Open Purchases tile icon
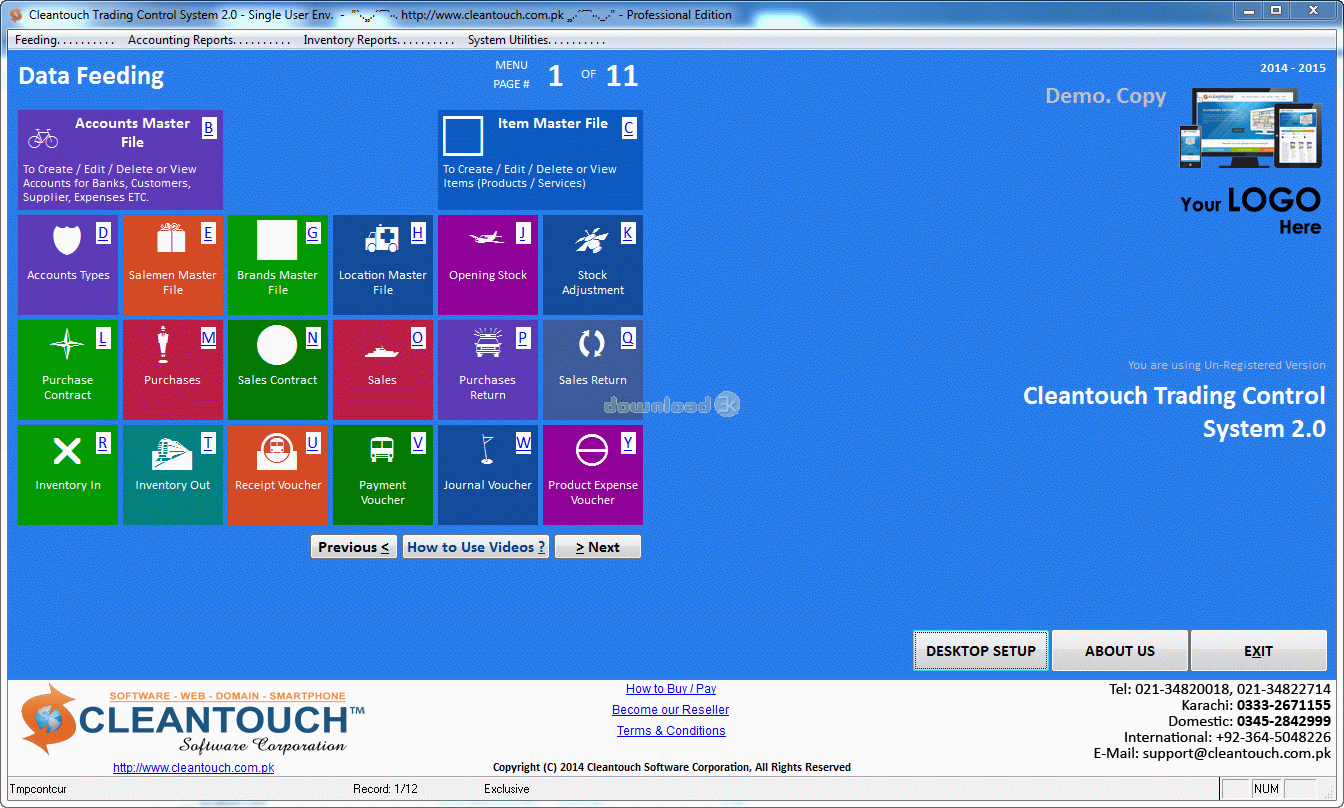 (x=163, y=345)
